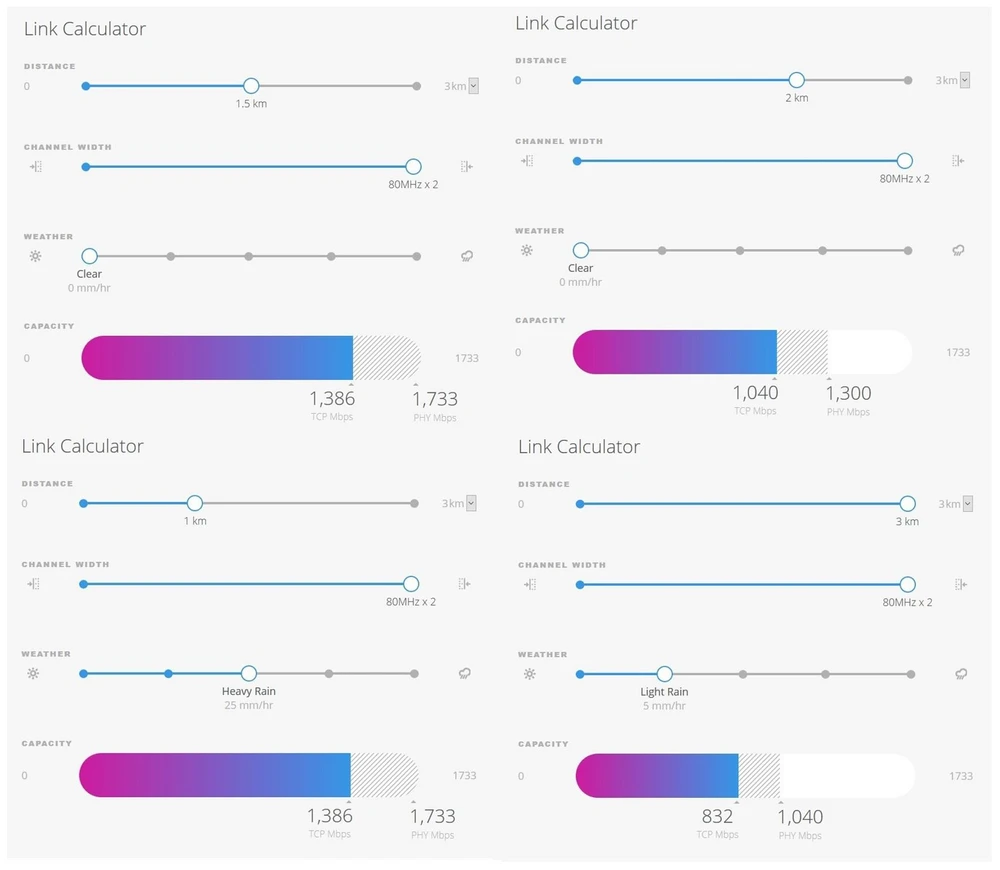The width and height of the screenshot is (1000, 870).
Task: Expand the 3km range dropdown in Light Rain calculator
Action: click(967, 504)
